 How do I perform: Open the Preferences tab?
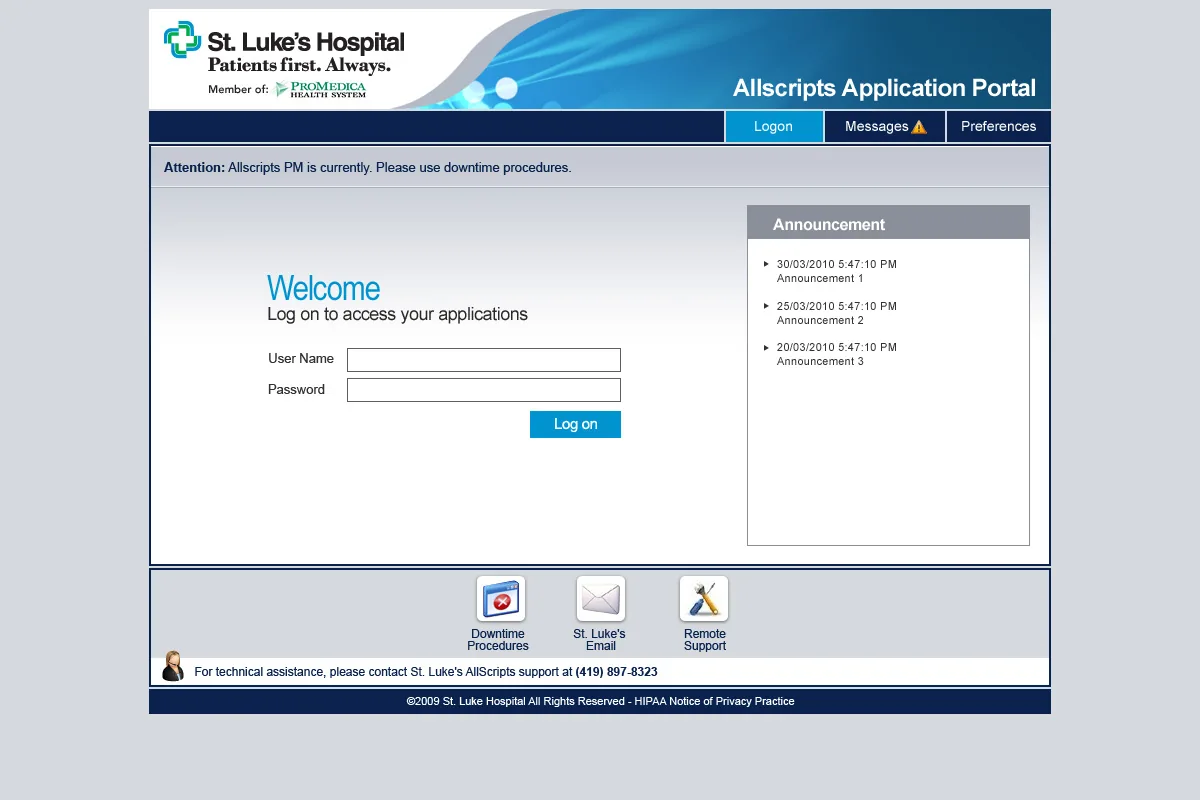(x=998, y=127)
